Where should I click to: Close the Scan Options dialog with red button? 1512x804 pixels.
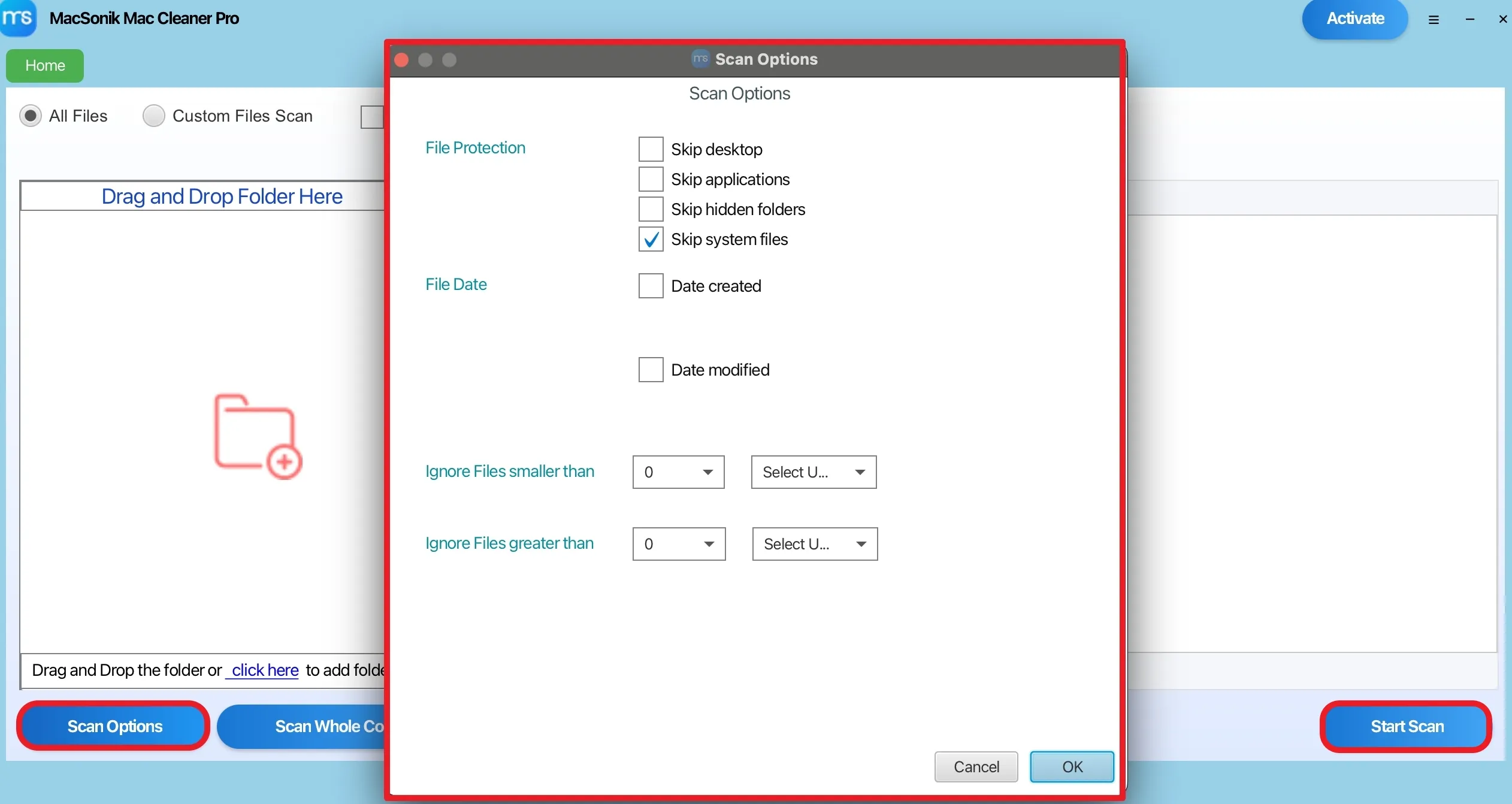coord(403,60)
